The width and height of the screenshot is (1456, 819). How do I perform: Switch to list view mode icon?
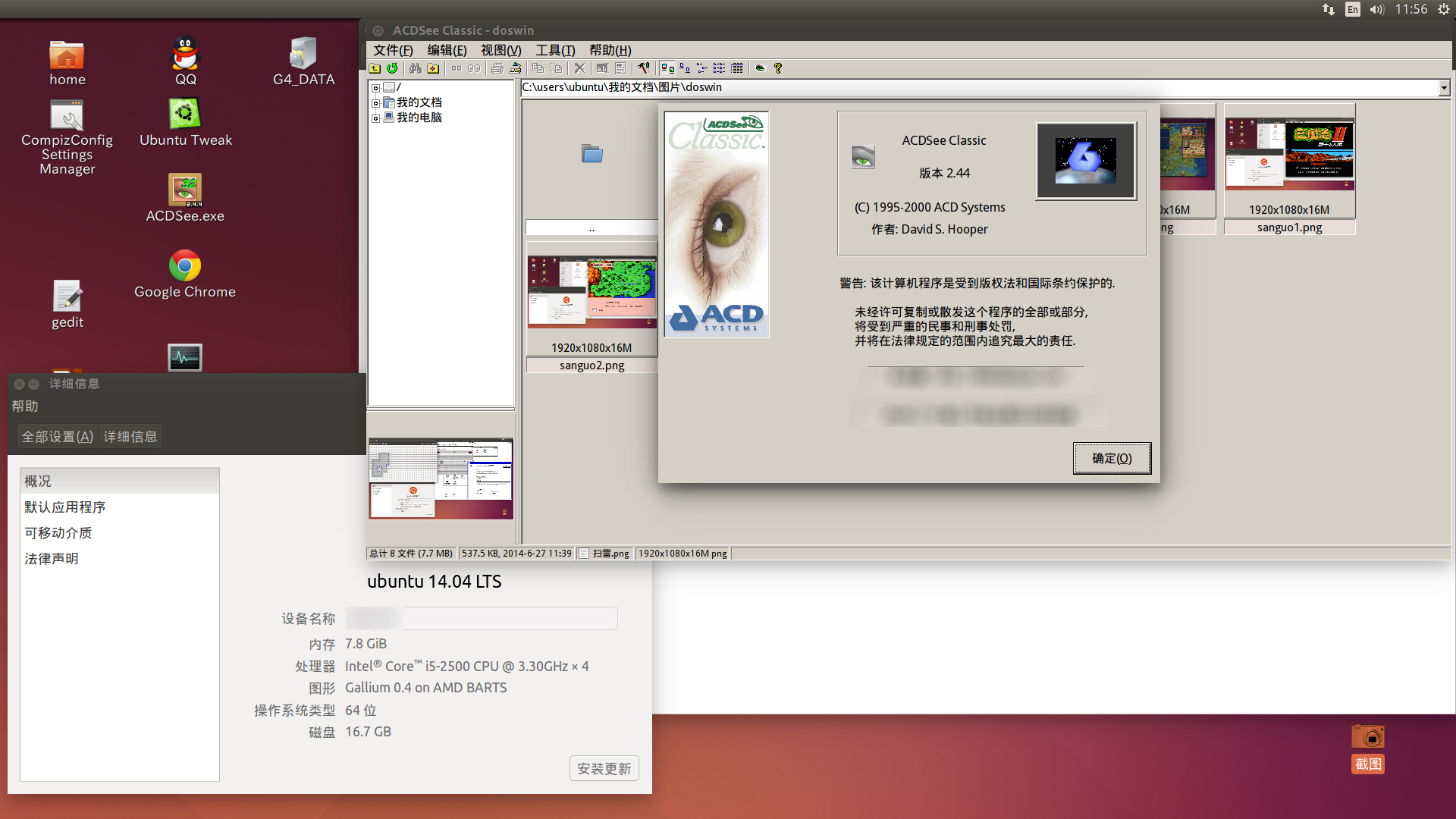720,68
